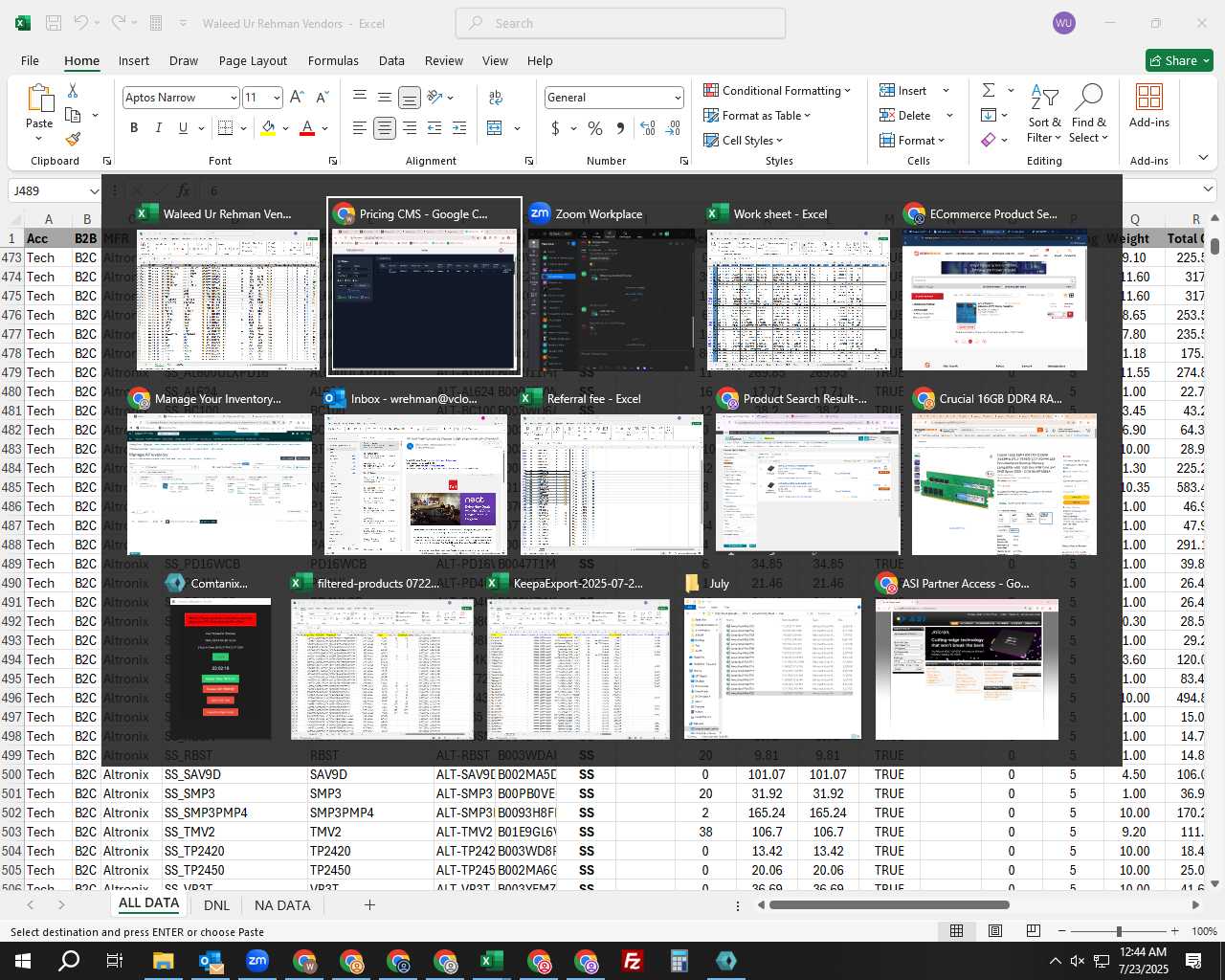Open the Add-ins button
This screenshot has height=980, width=1225.
[x=1149, y=105]
